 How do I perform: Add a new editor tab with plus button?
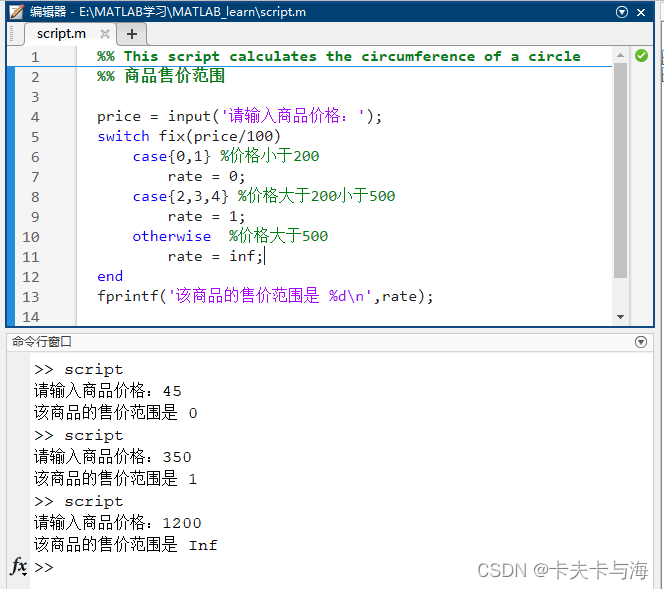131,34
